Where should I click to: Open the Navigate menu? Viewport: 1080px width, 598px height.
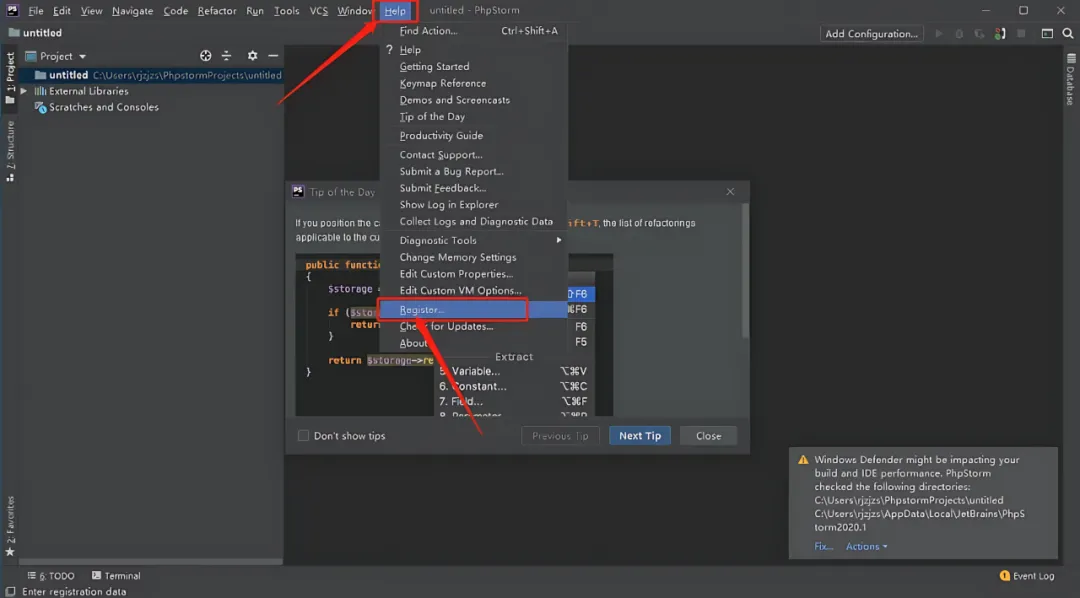pyautogui.click(x=132, y=10)
